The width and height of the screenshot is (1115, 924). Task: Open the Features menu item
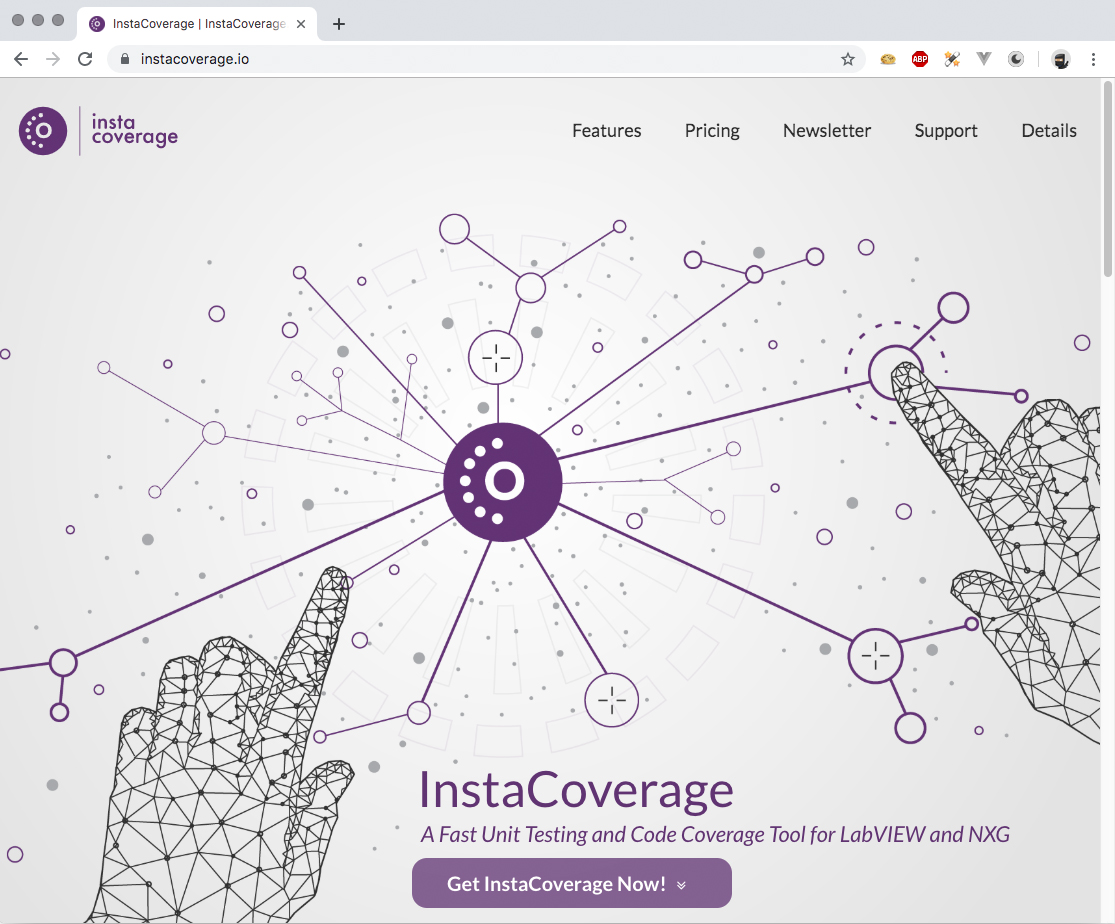click(x=607, y=131)
